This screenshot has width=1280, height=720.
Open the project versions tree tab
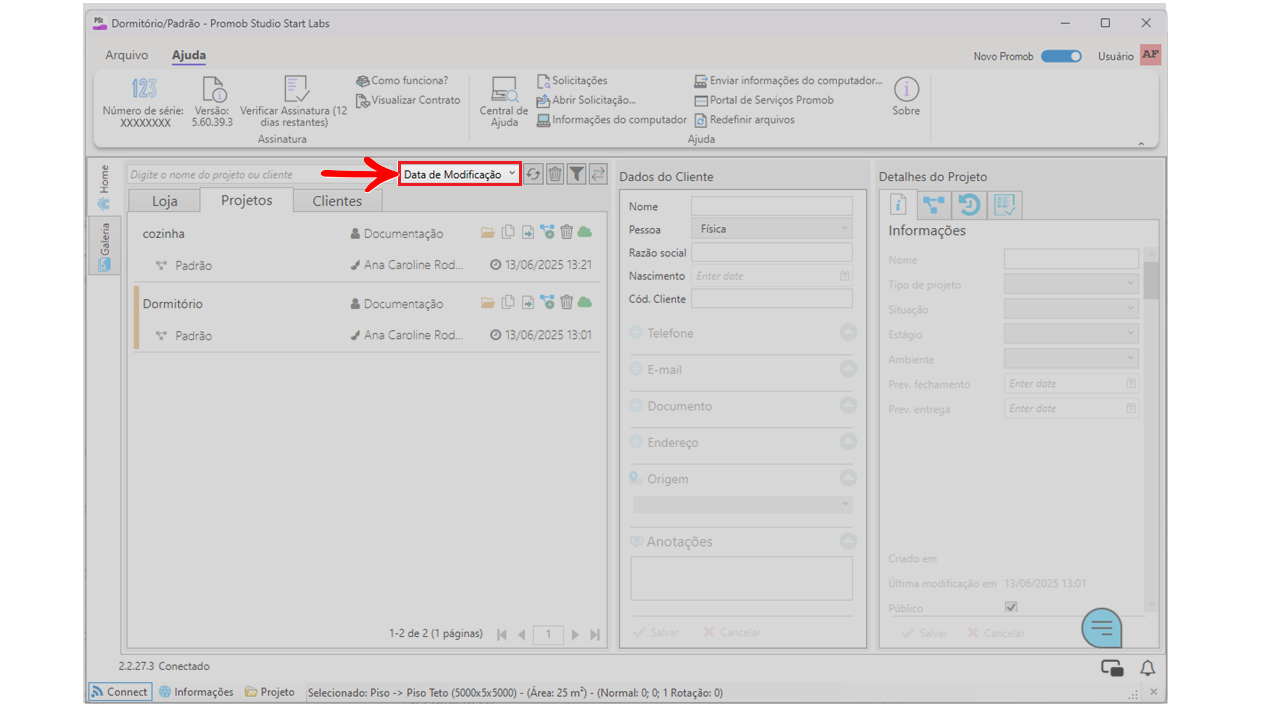tap(934, 205)
